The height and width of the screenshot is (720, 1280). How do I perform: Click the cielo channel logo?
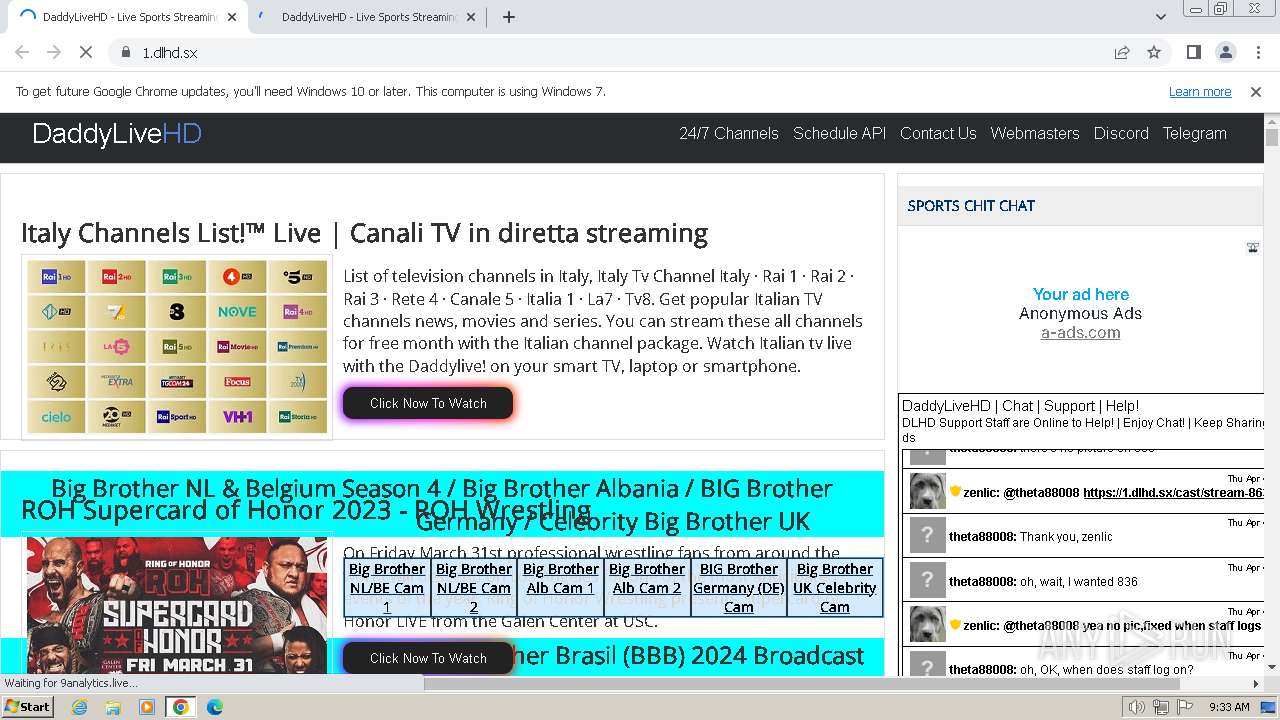point(57,417)
